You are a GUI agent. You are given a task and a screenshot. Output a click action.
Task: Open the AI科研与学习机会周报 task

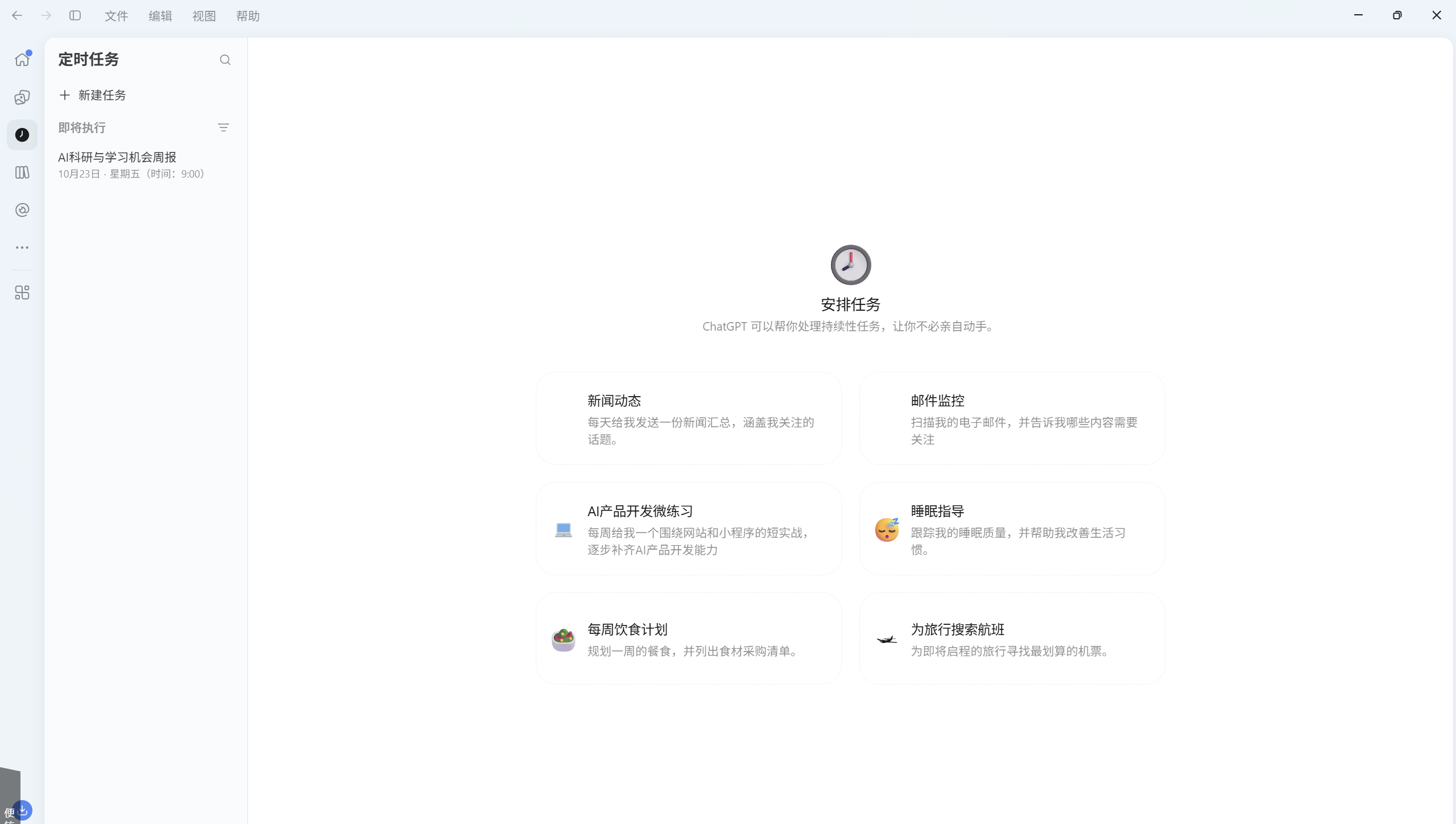point(146,164)
